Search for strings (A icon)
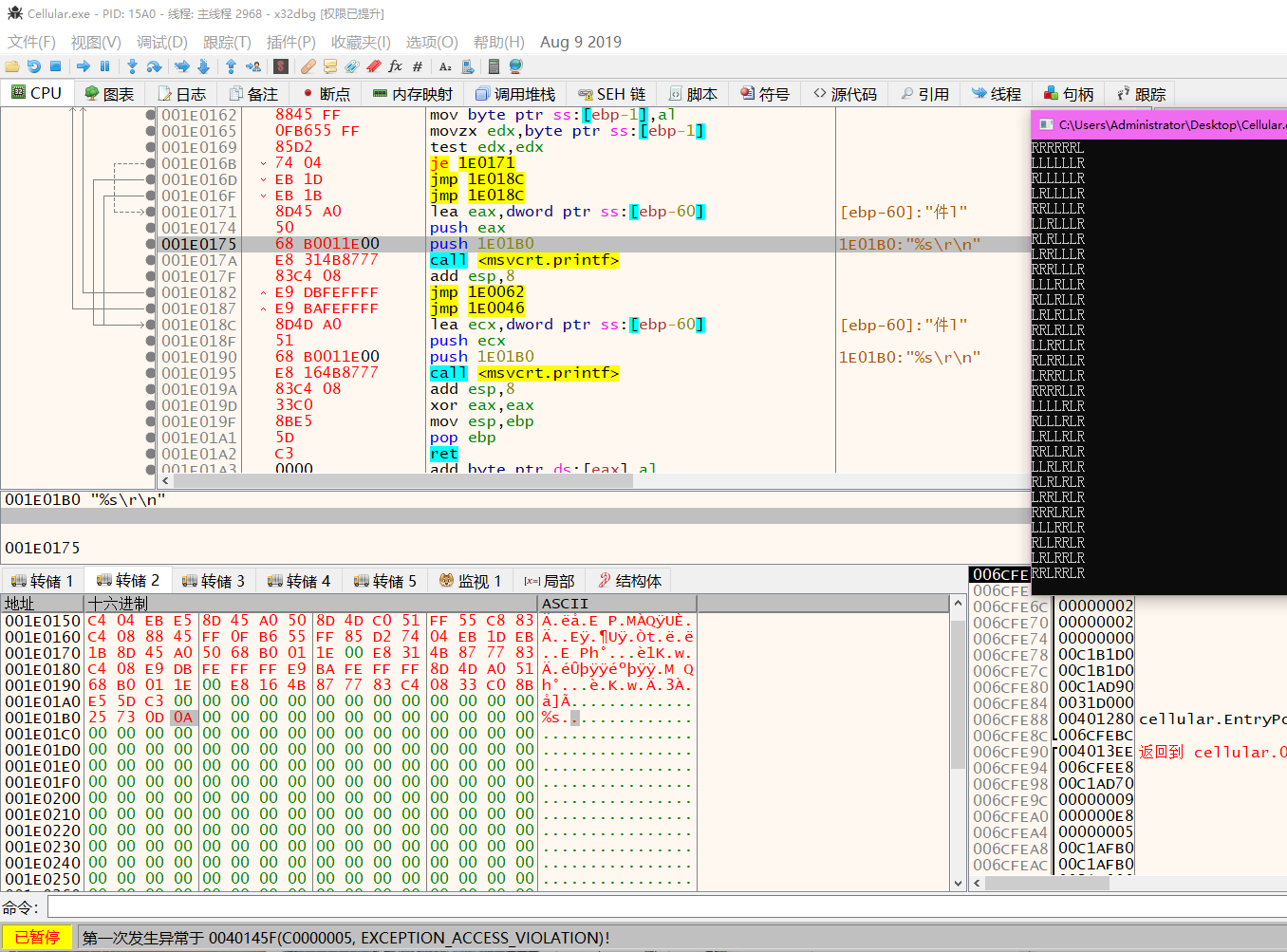The height and width of the screenshot is (952, 1287). click(x=445, y=66)
